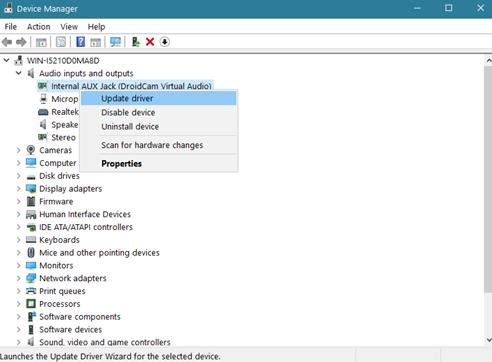The height and width of the screenshot is (362, 492).
Task: Click the Firmware chip icon
Action: pos(31,201)
